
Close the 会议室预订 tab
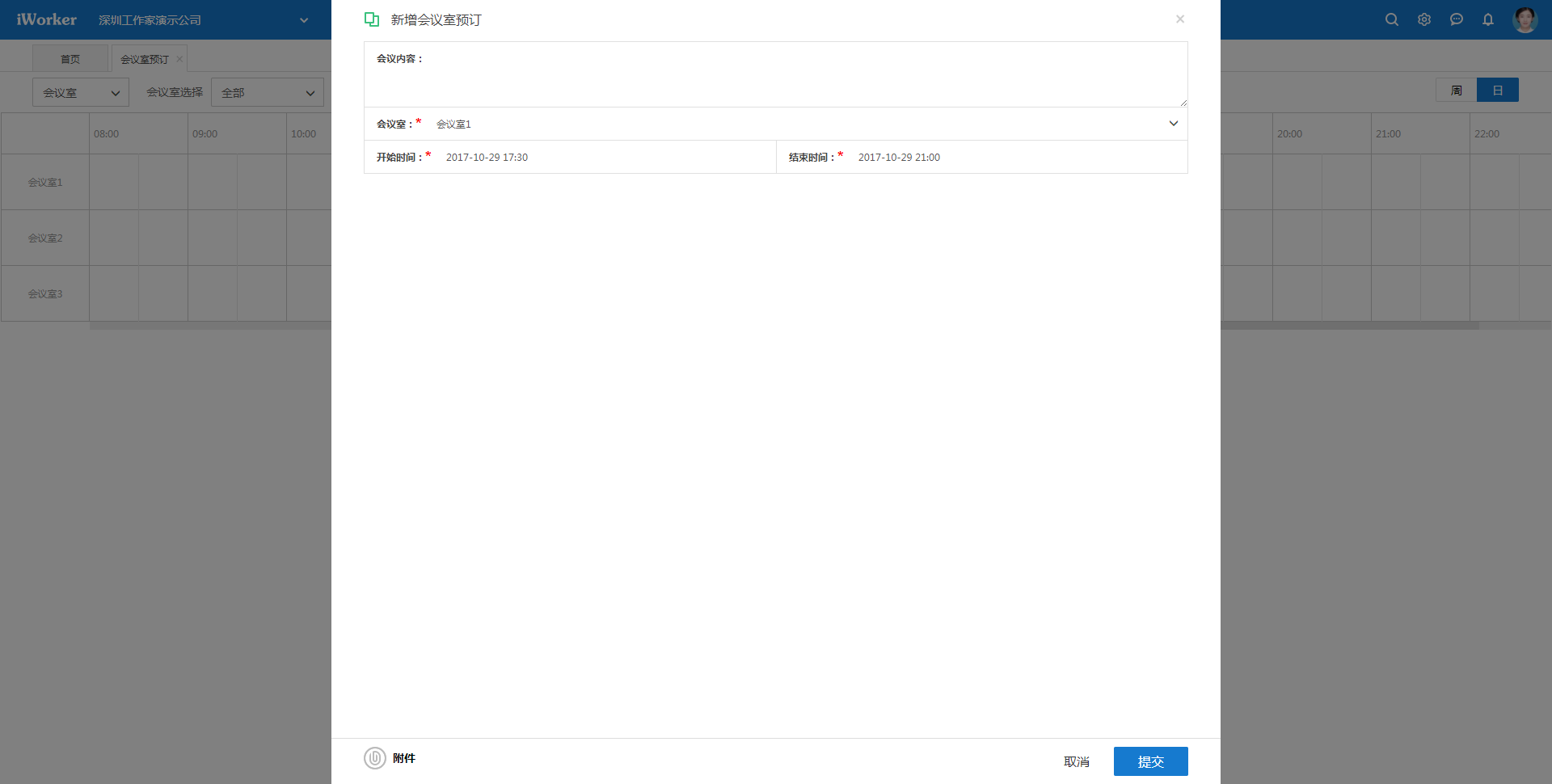tap(179, 59)
